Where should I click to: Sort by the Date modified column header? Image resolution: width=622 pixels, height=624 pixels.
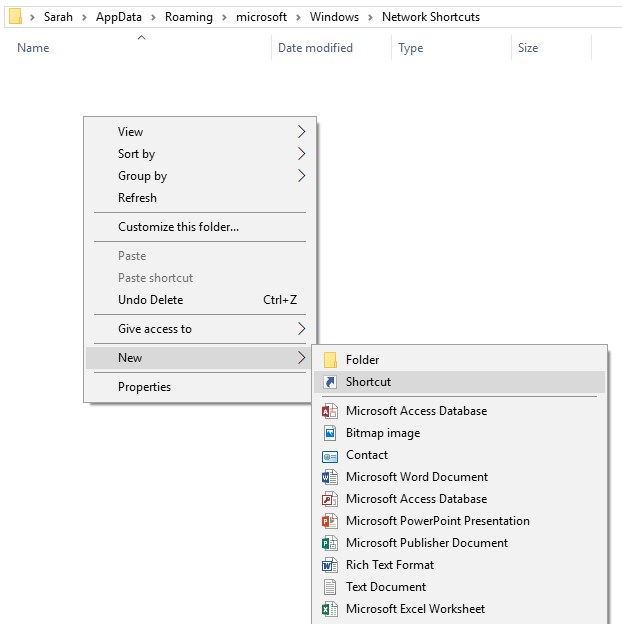[315, 48]
